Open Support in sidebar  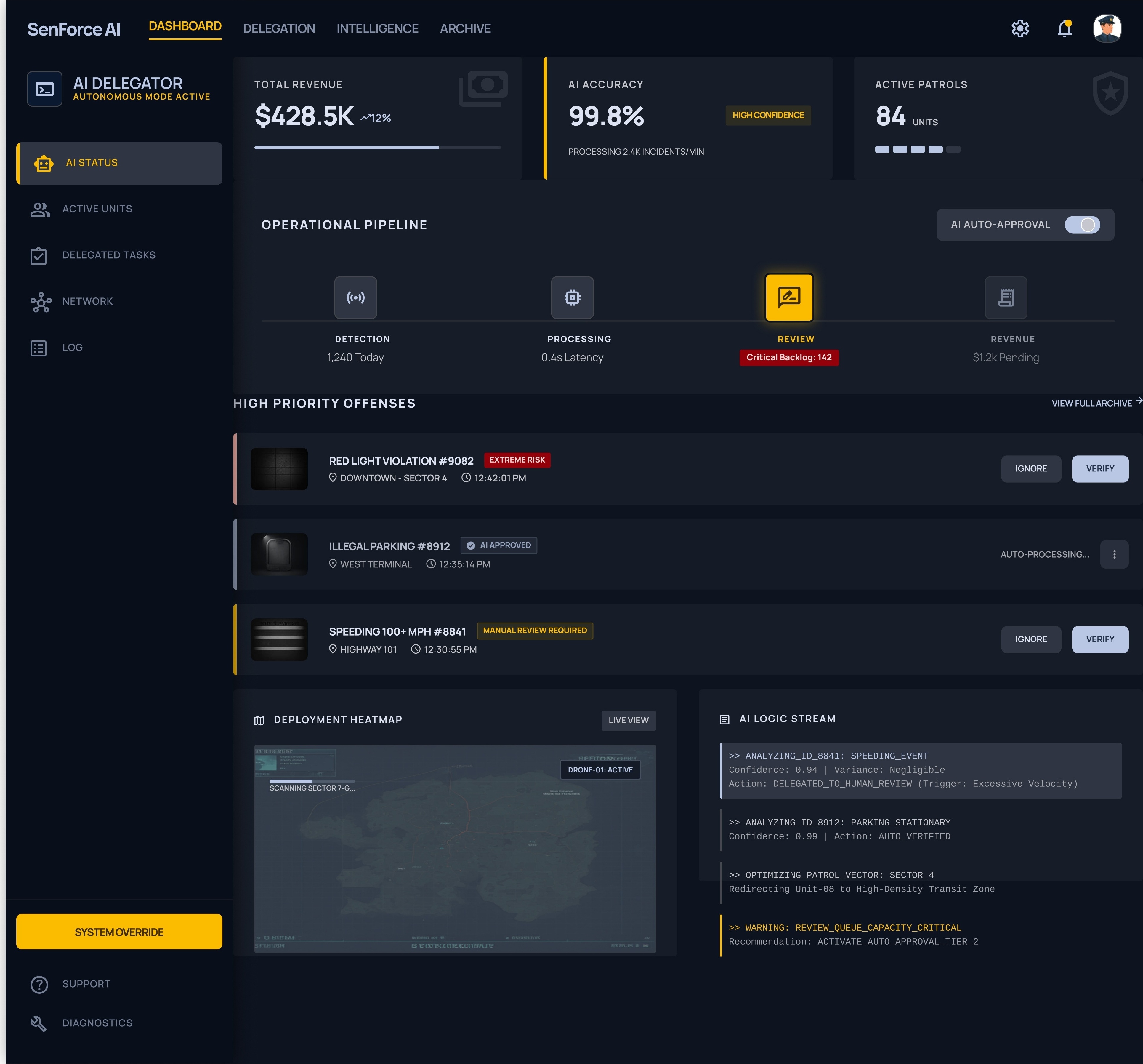pyautogui.click(x=119, y=985)
